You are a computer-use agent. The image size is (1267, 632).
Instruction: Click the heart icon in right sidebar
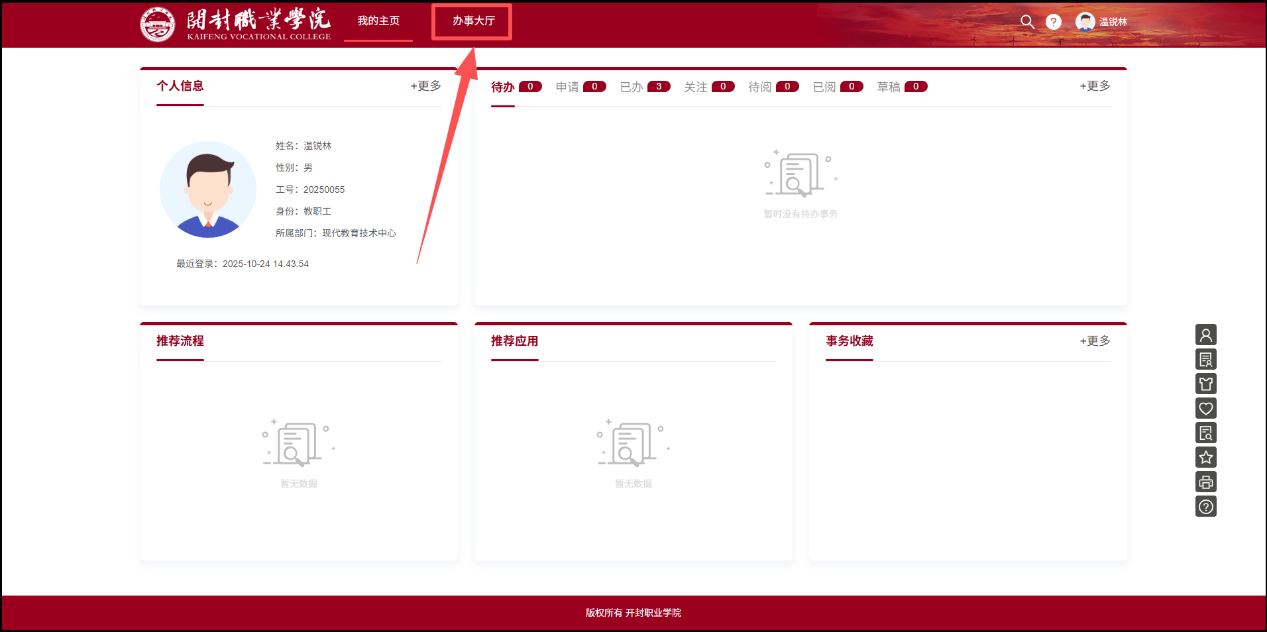coord(1206,408)
